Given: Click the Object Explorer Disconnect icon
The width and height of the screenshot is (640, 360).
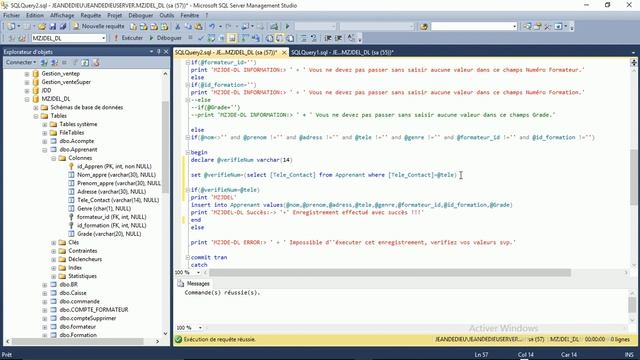Looking at the screenshot, I should [54, 62].
